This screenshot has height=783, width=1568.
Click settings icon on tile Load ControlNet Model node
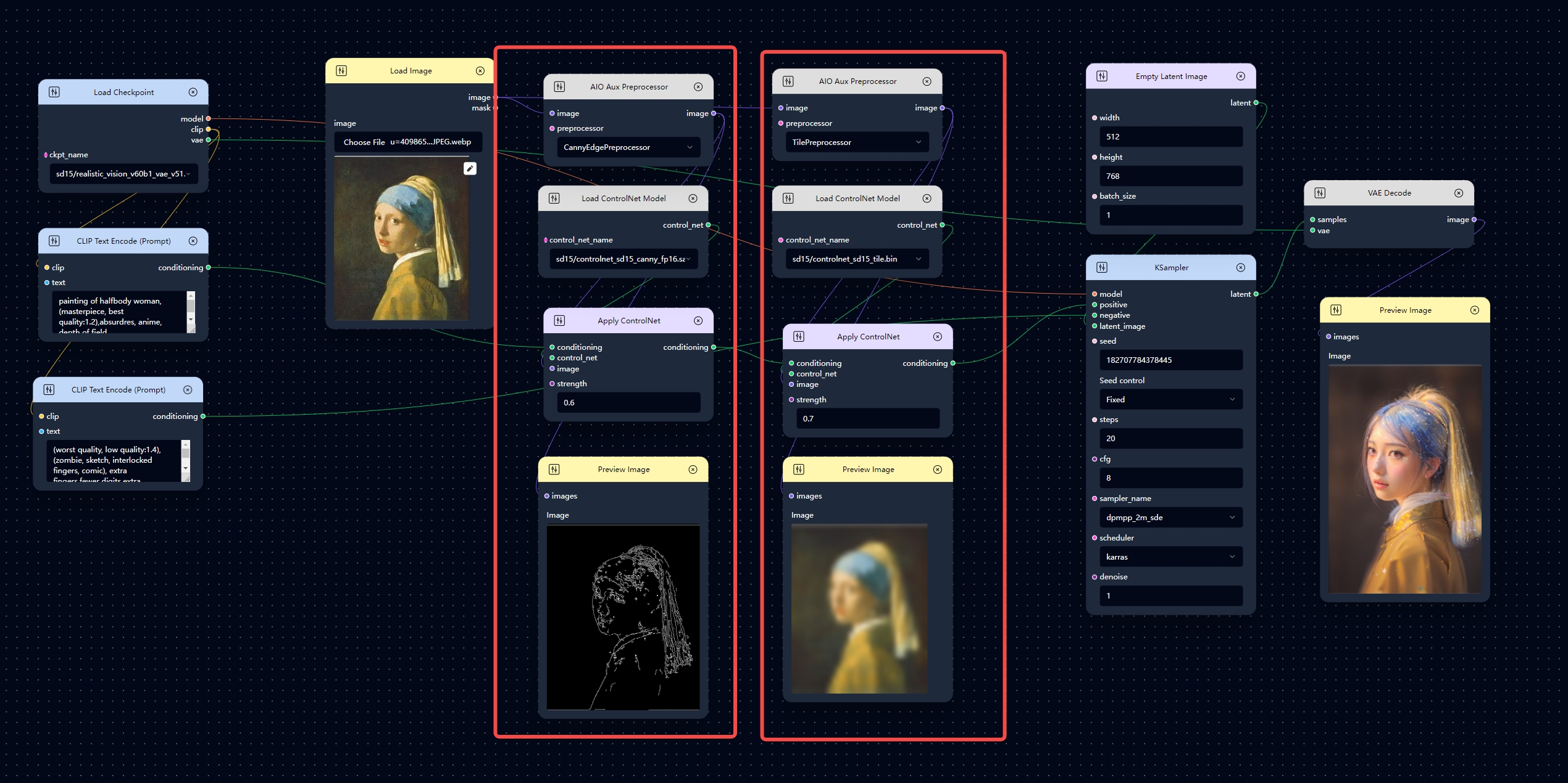[788, 198]
